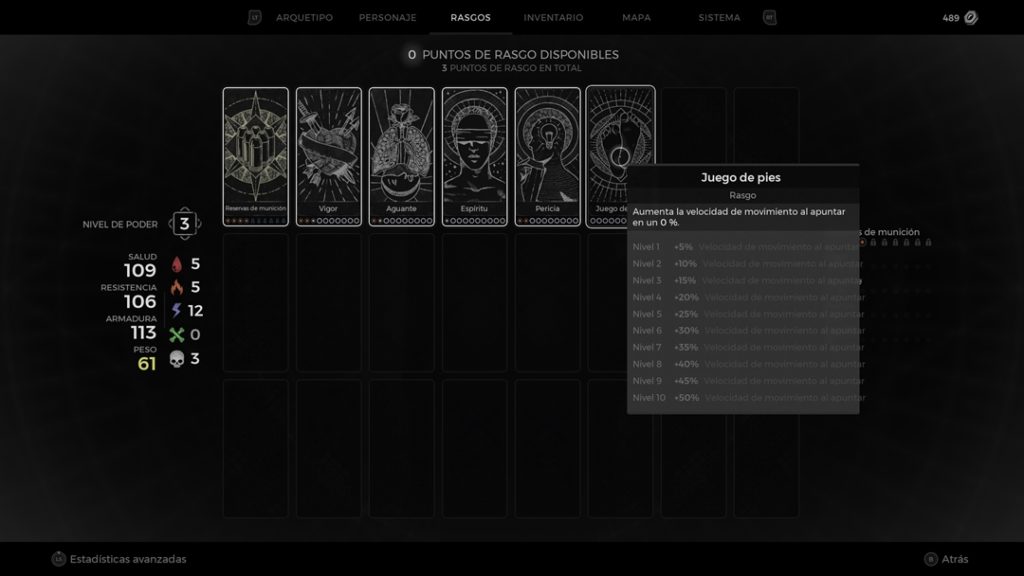
Task: Go to the Inventario tab
Action: coord(553,18)
